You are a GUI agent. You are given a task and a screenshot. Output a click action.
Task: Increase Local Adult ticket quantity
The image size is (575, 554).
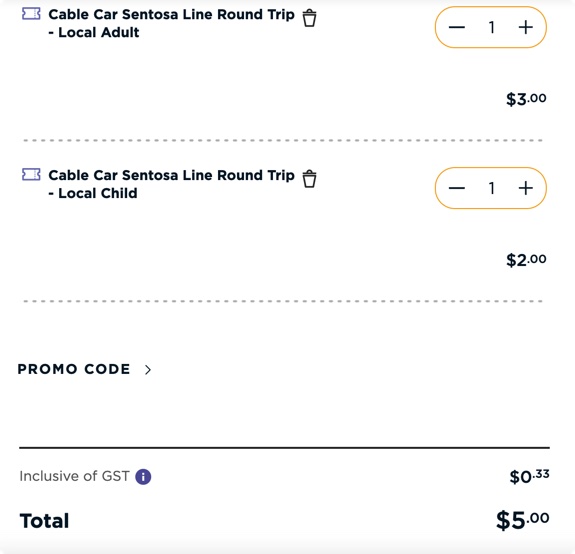(525, 27)
